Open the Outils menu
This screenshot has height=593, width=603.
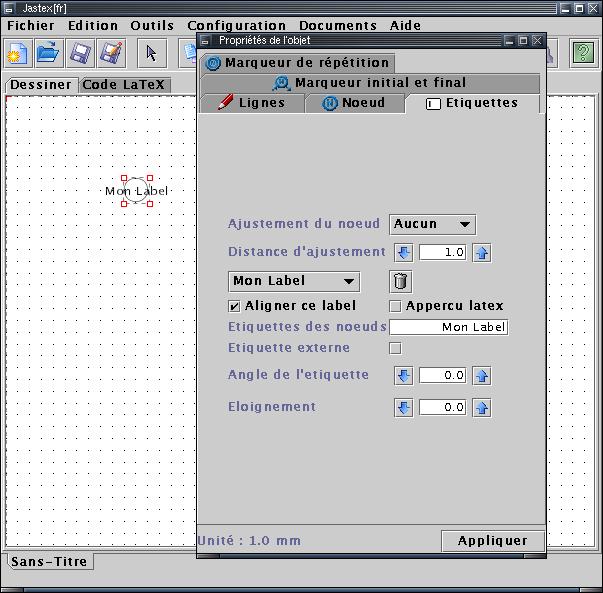point(152,26)
